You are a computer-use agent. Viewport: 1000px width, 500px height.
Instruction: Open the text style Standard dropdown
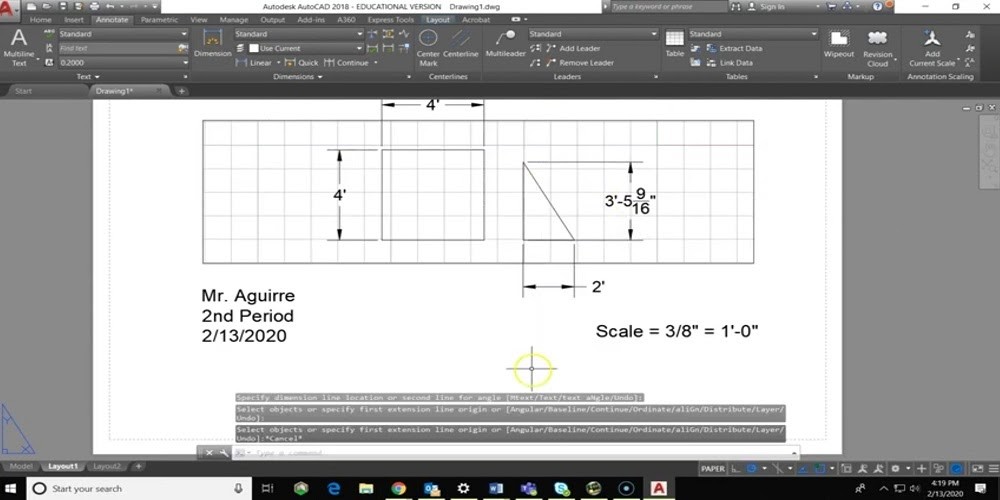122,34
